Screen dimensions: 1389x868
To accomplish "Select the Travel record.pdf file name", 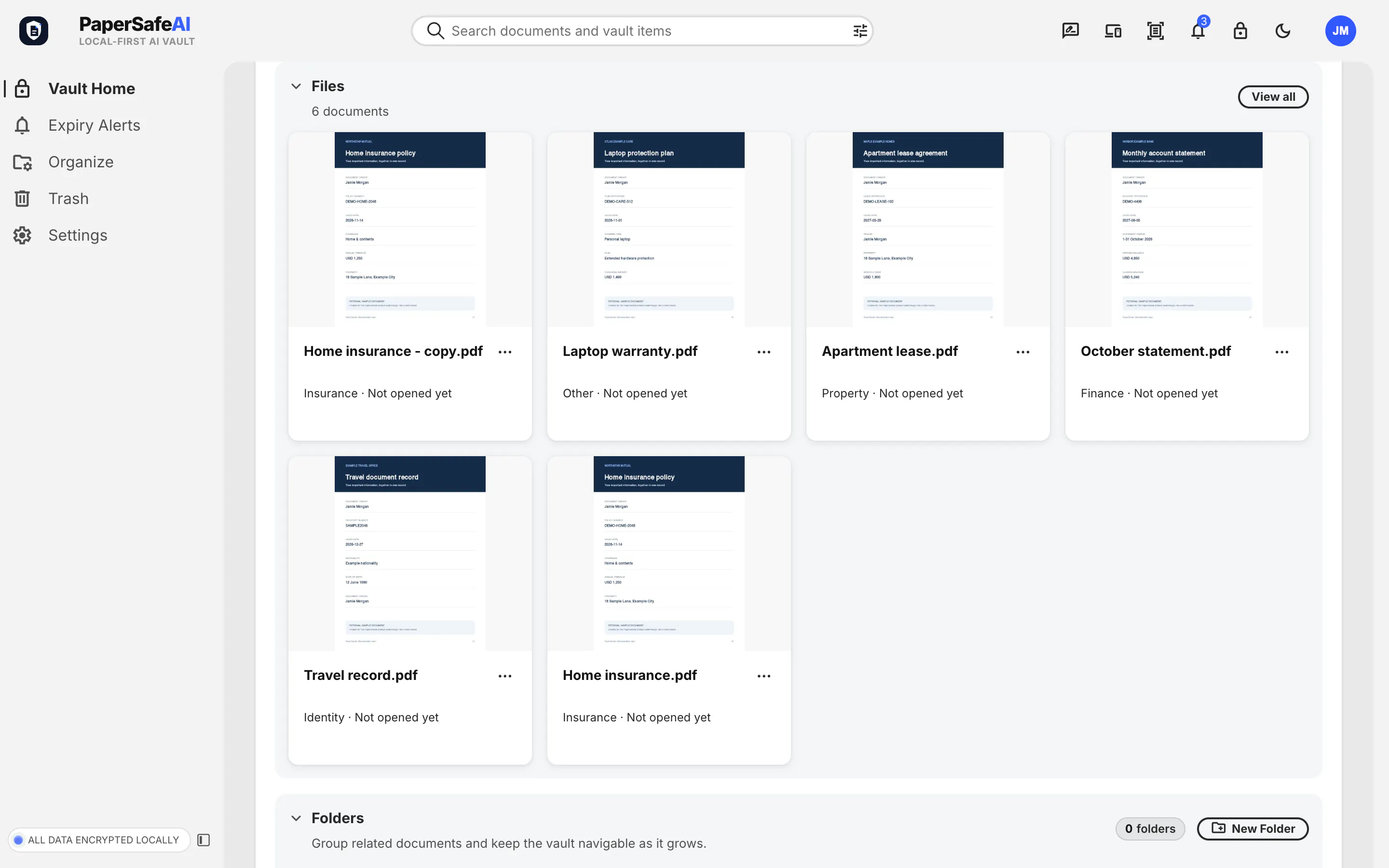I will point(360,675).
